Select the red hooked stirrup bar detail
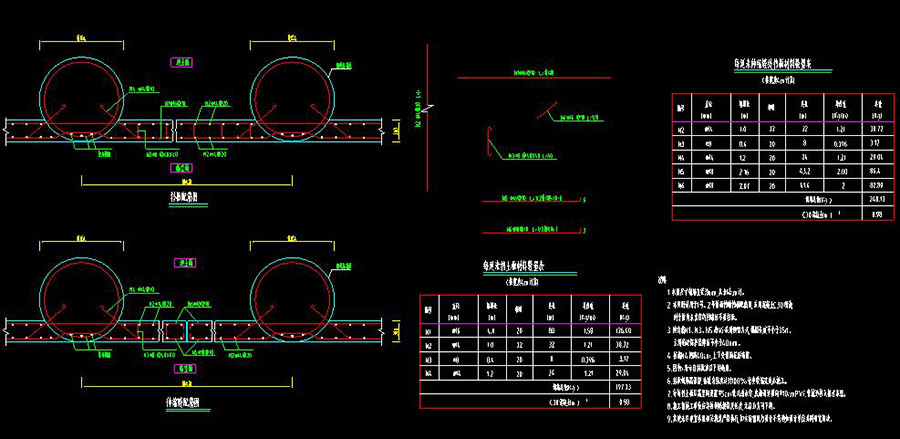Screen dimensions: 900x439 489,141
